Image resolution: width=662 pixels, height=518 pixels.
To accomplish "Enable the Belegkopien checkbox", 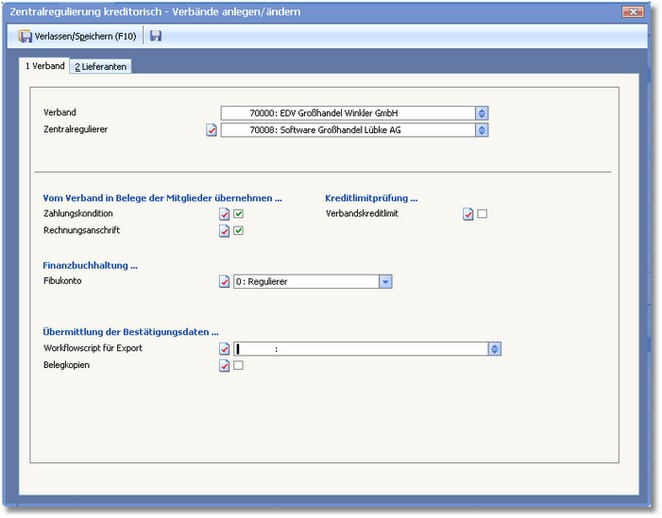I will [239, 366].
